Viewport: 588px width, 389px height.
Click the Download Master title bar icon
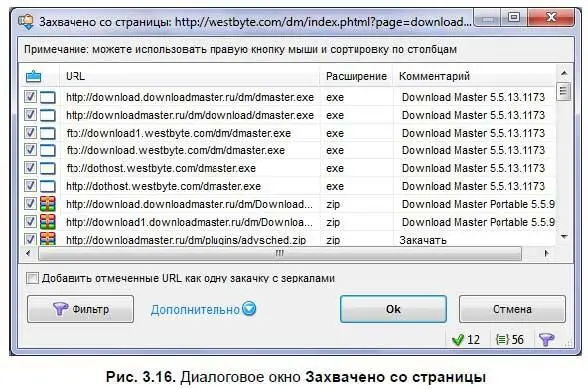[x=26, y=22]
